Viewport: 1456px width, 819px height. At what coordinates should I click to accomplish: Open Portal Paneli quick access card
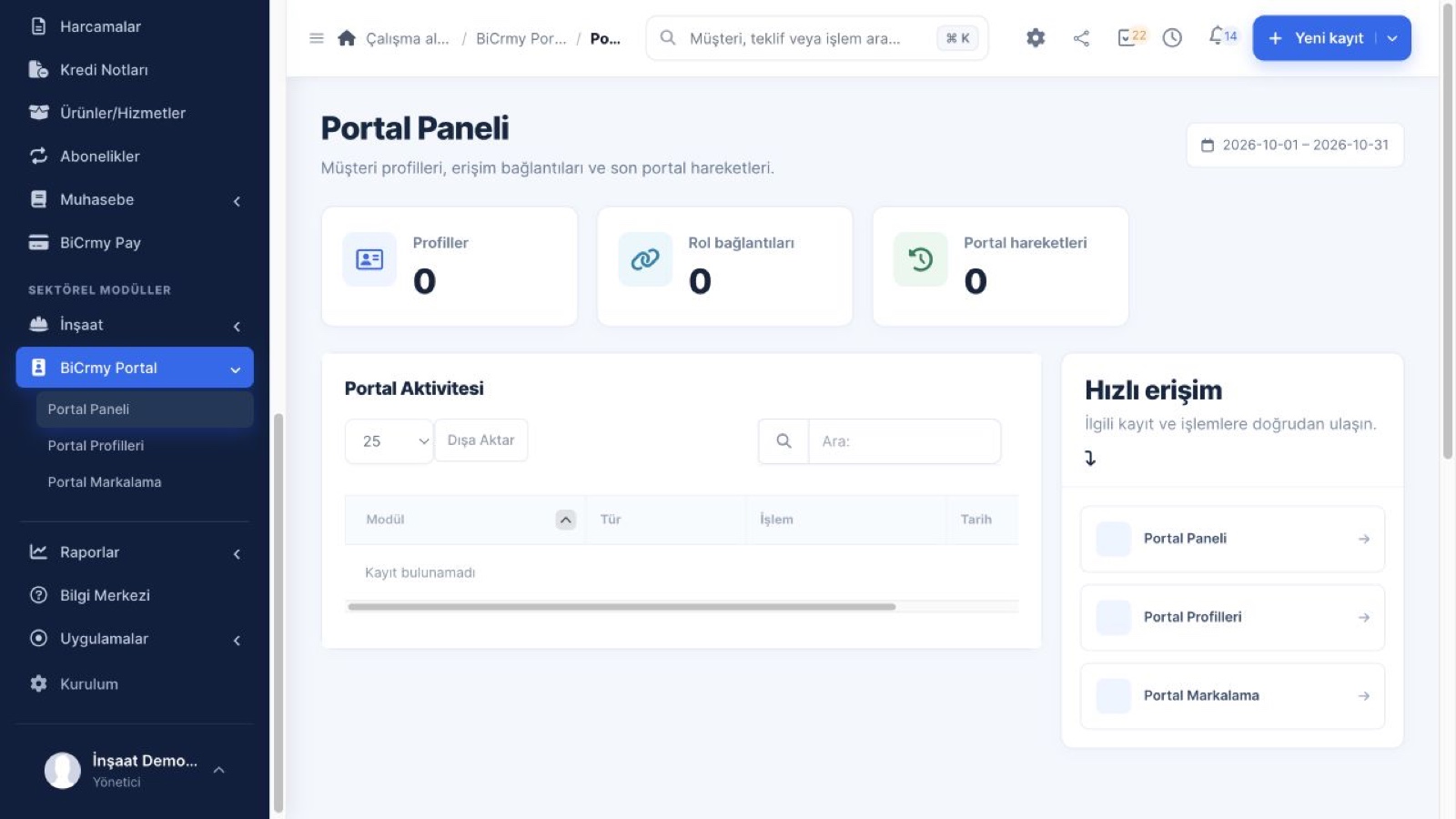(1232, 539)
